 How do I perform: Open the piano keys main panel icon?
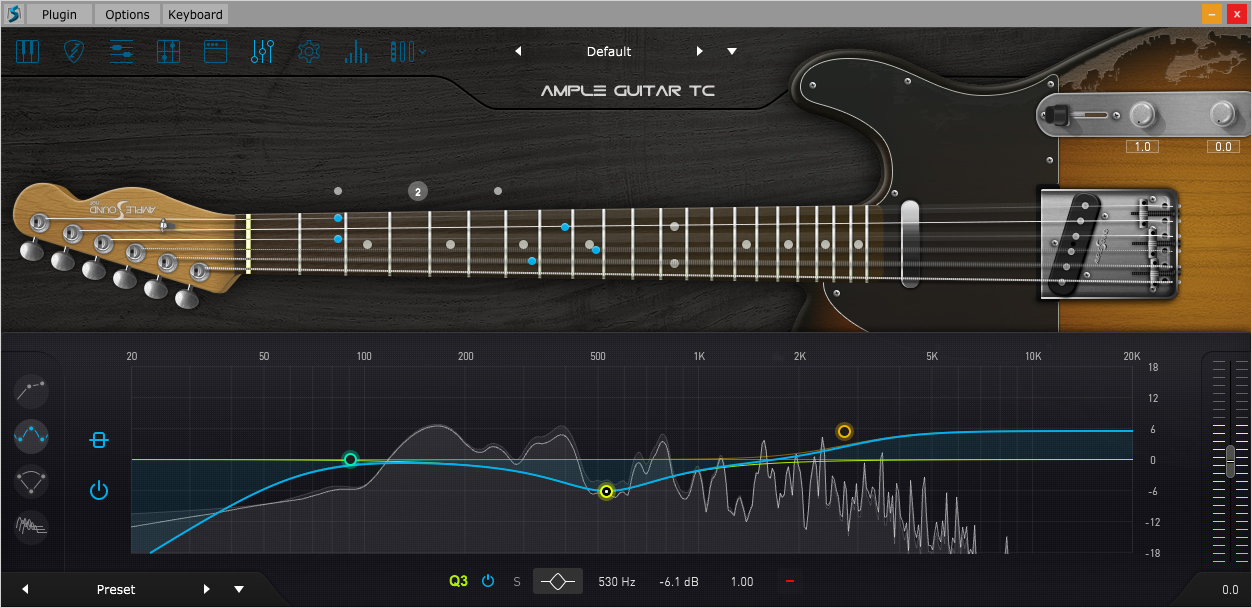coord(27,52)
